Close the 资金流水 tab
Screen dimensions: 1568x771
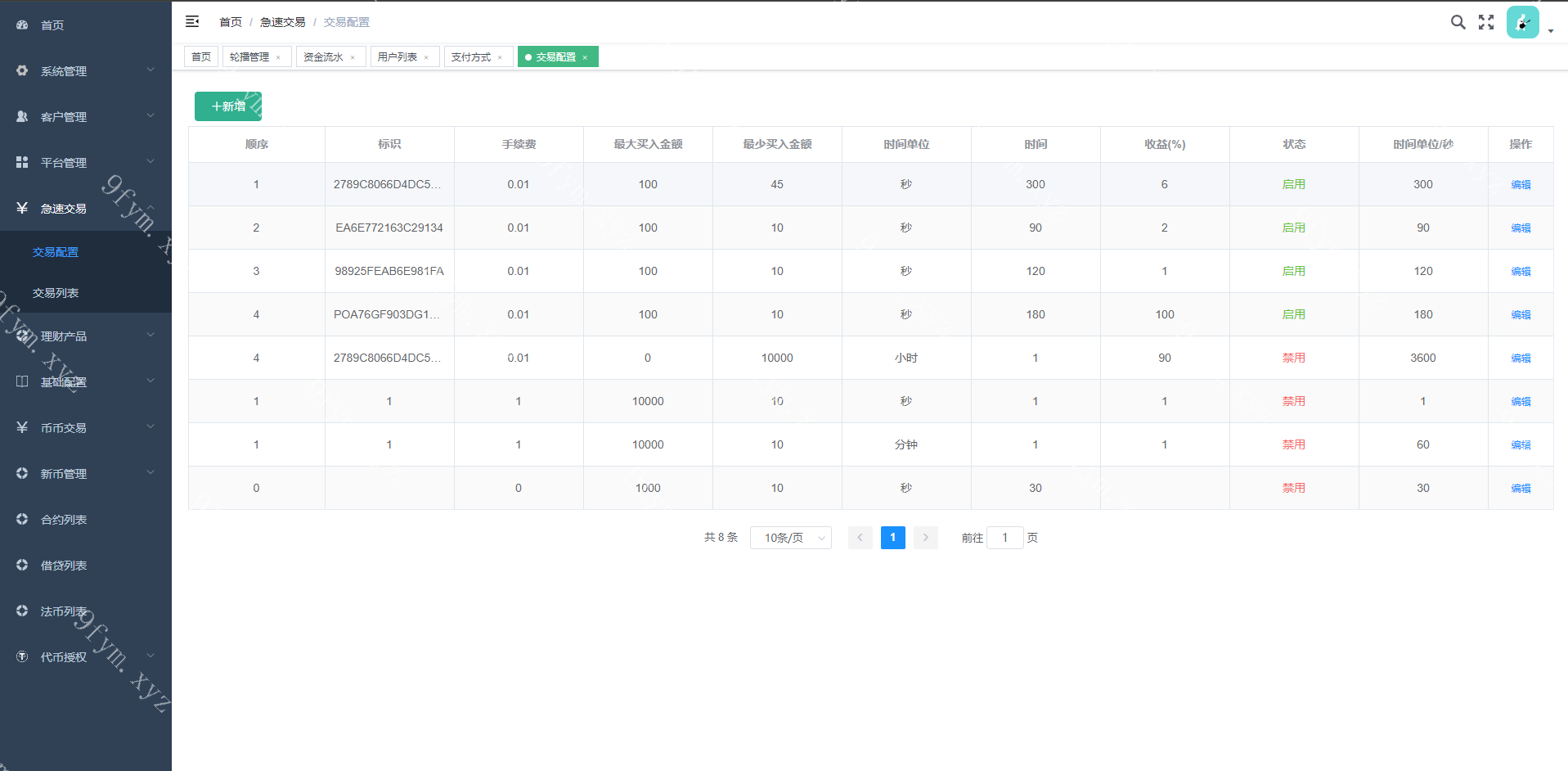point(353,57)
